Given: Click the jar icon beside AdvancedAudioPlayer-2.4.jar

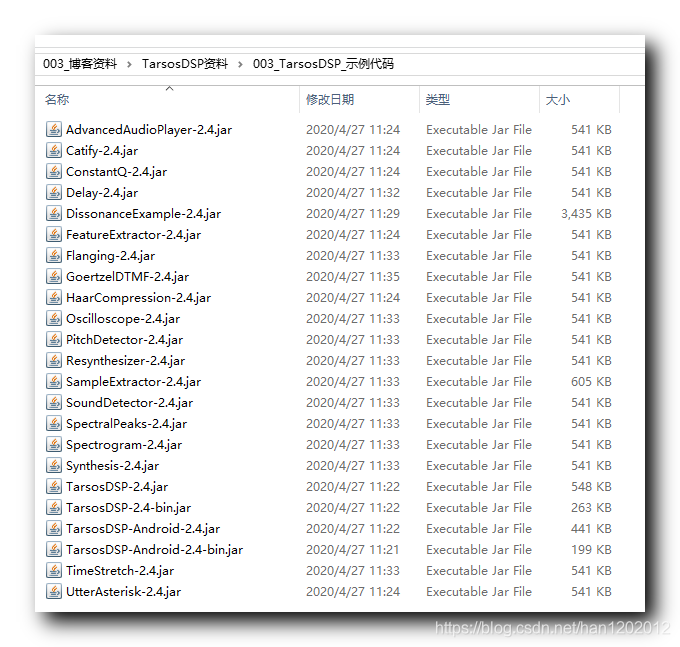Looking at the screenshot, I should click(54, 129).
